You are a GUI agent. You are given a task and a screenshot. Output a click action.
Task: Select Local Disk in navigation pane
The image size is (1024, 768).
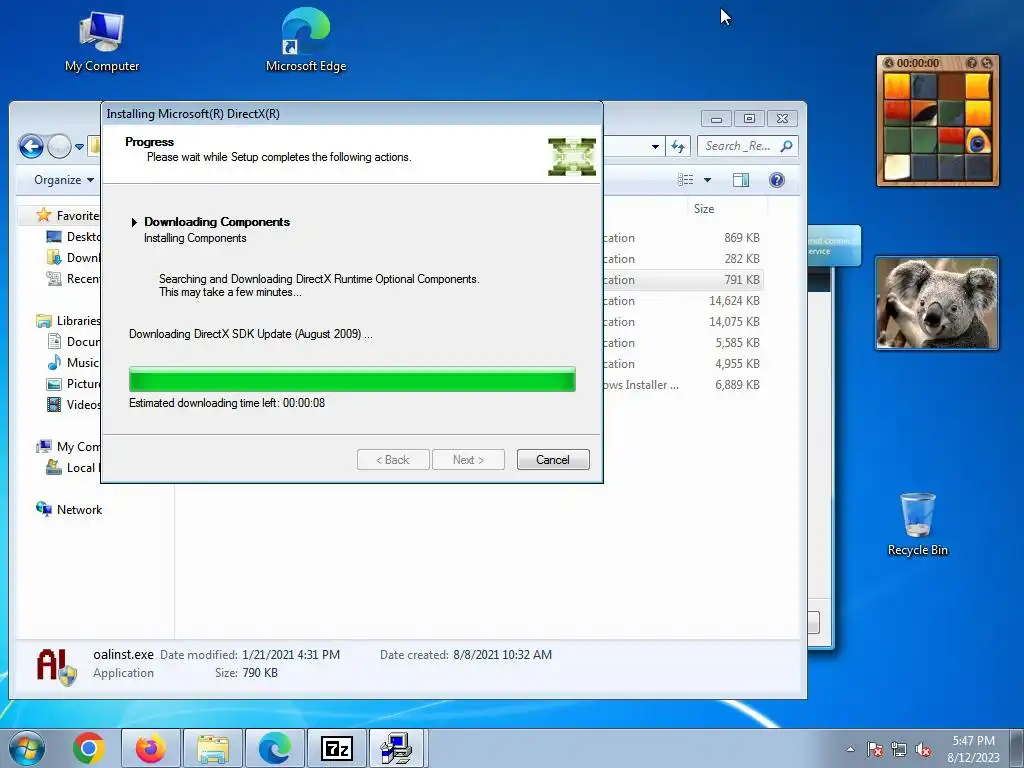click(x=73, y=468)
